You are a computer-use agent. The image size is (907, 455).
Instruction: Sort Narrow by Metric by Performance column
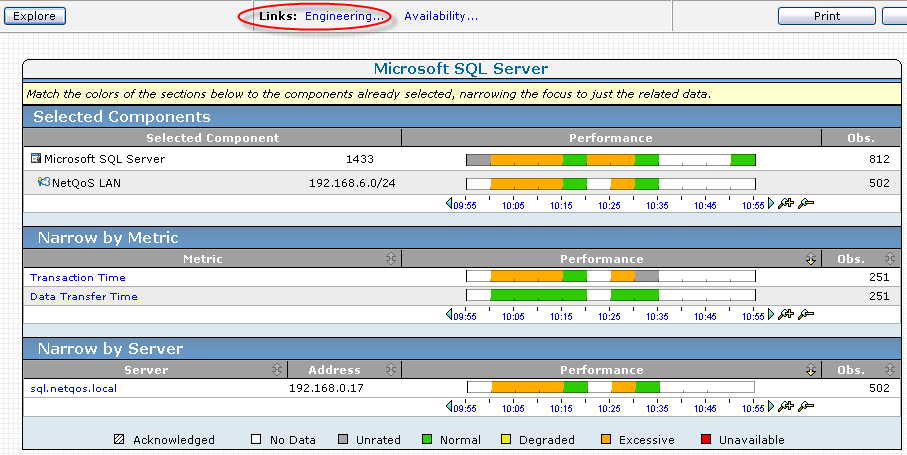click(x=810, y=259)
